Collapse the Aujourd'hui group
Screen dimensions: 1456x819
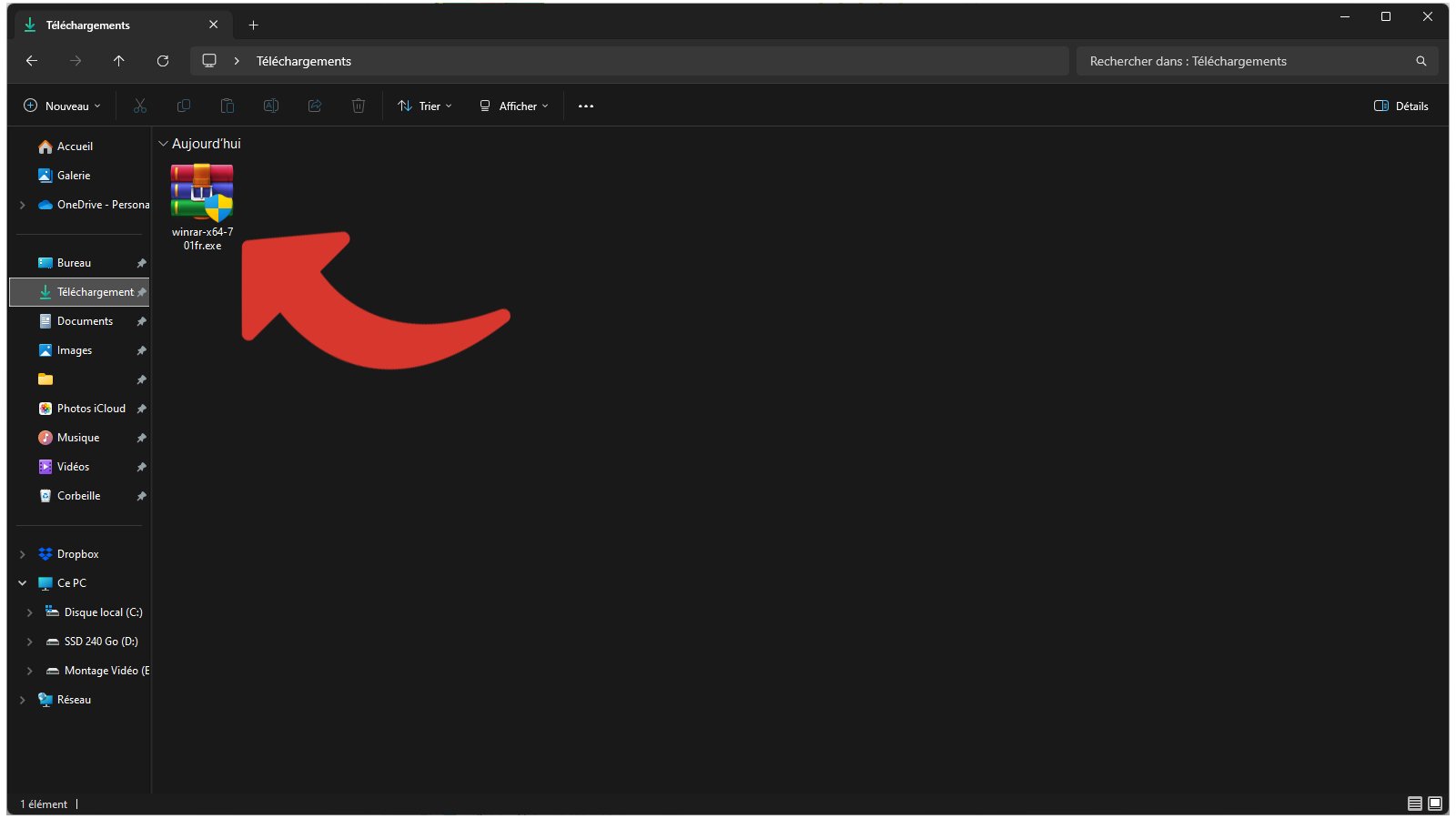(x=163, y=144)
